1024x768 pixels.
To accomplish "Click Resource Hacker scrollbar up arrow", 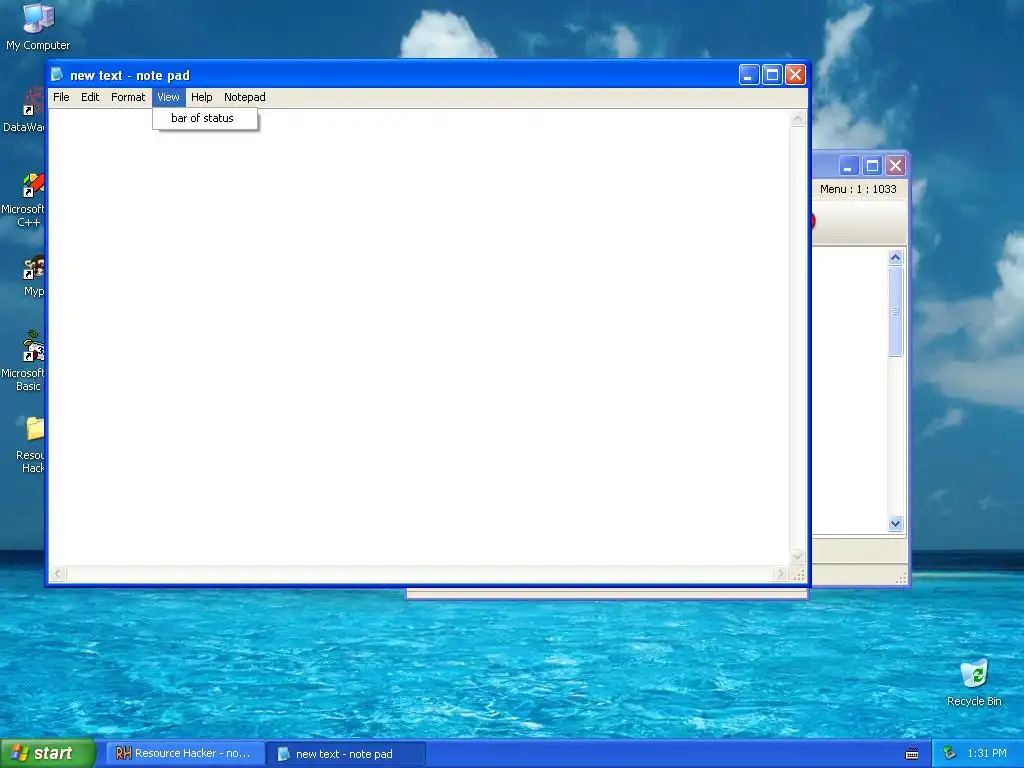I will (895, 257).
